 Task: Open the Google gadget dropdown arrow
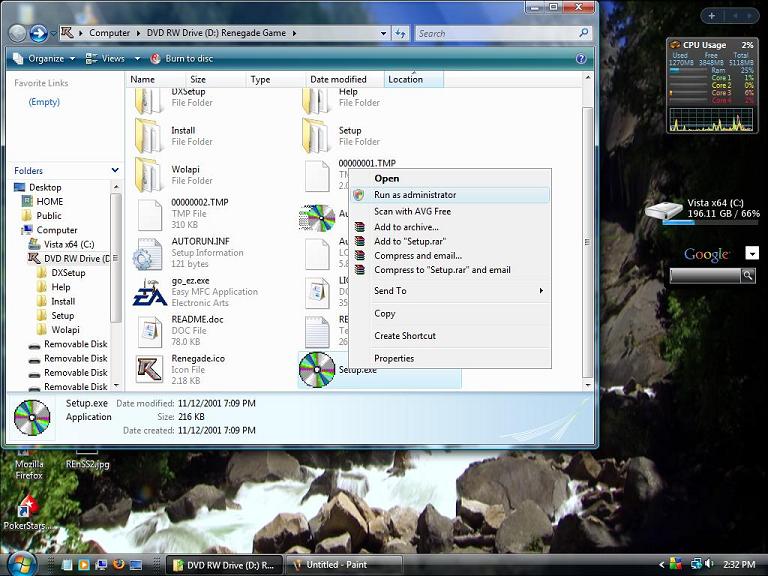coord(752,254)
